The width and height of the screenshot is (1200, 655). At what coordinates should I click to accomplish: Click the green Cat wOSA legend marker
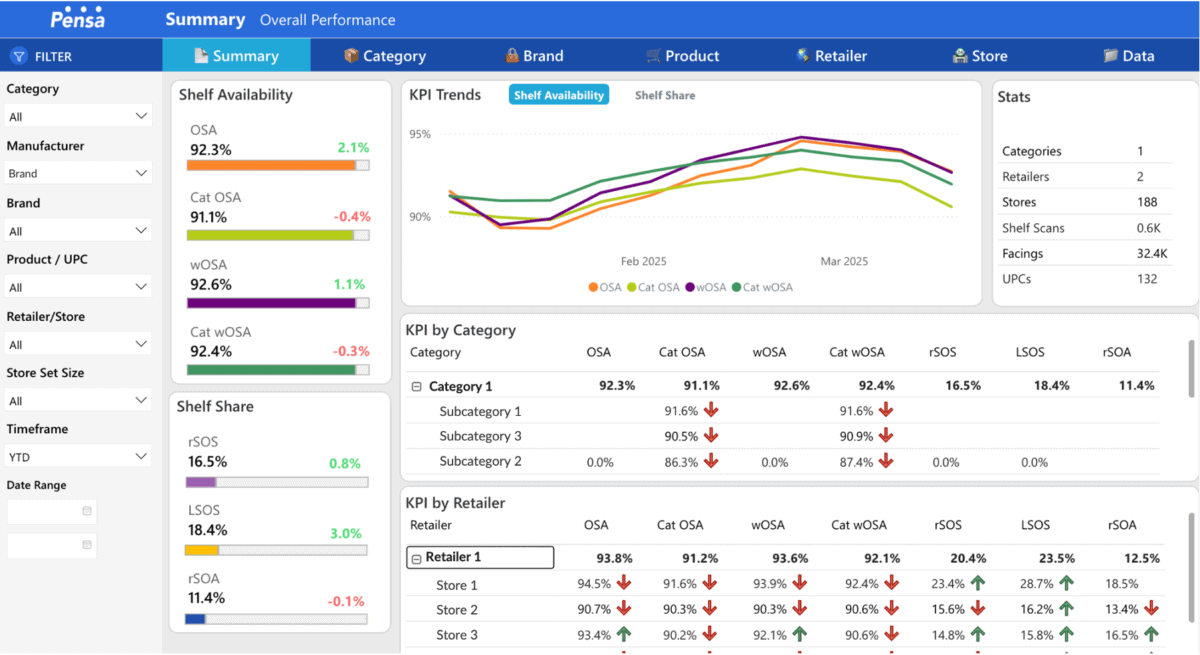coord(736,287)
